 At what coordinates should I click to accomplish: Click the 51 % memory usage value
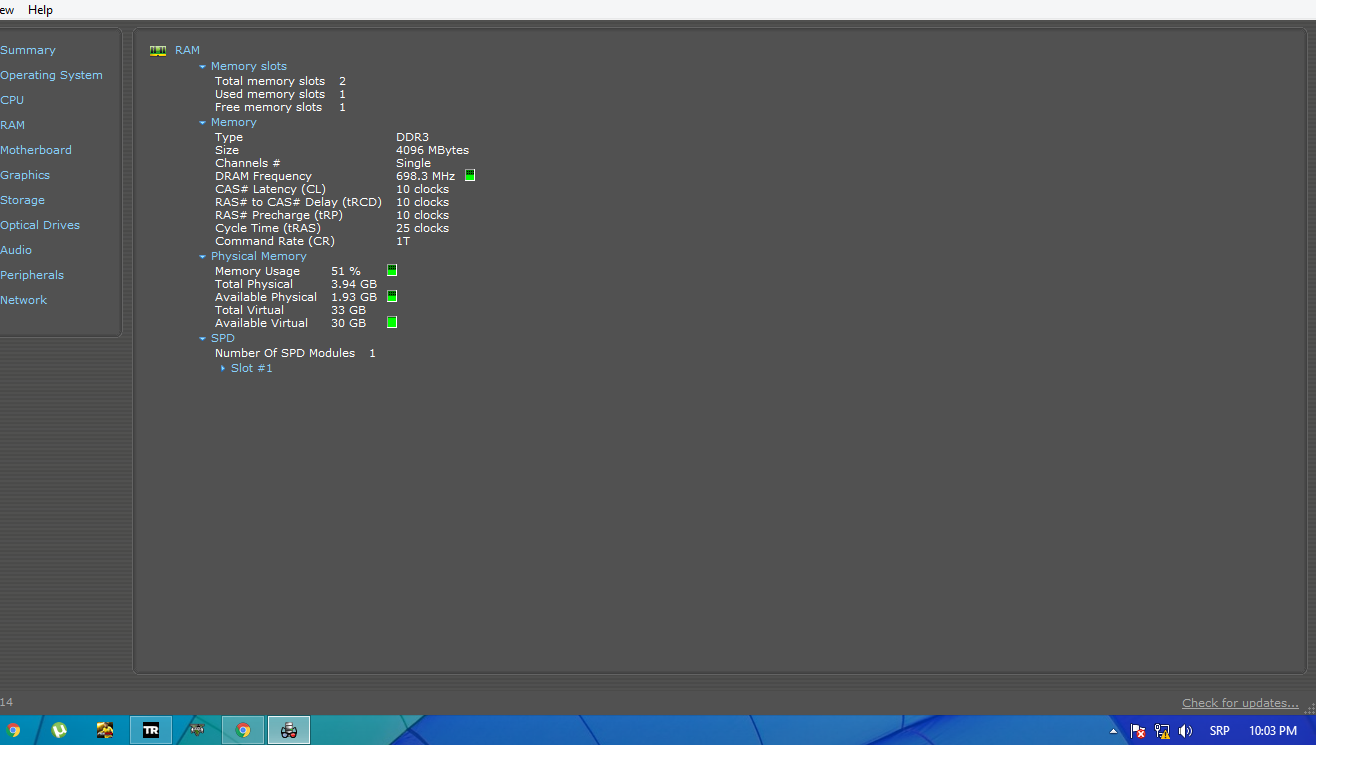click(346, 271)
